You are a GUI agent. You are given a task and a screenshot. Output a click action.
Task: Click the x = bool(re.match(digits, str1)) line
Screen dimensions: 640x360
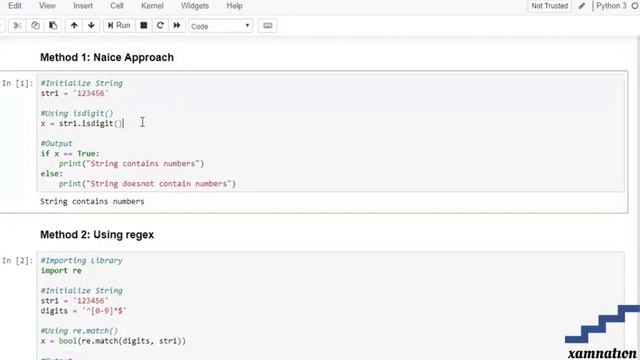[113, 341]
